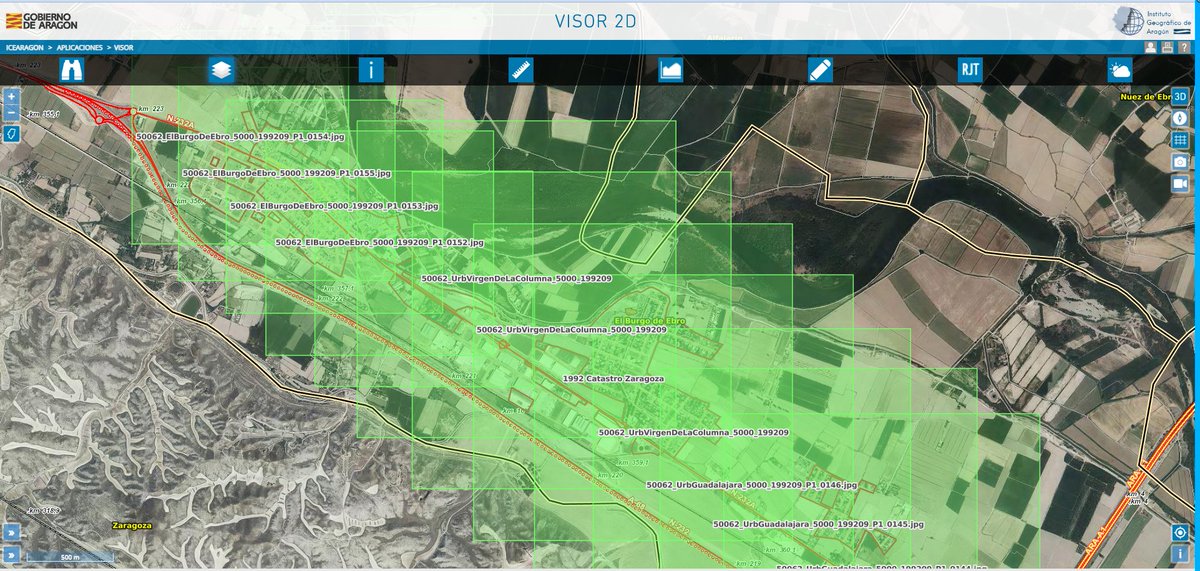Select footprint 50062_ElBurgoDeEbro_5000_199209_P1_0152.jpg

[x=379, y=243]
